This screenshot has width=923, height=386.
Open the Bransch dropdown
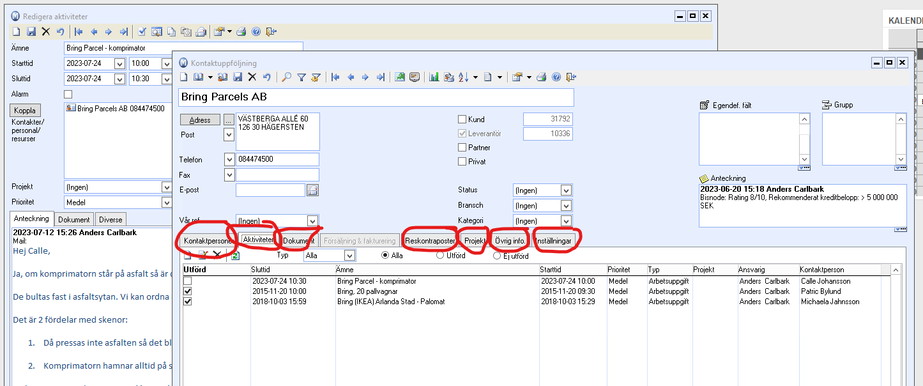coord(566,206)
